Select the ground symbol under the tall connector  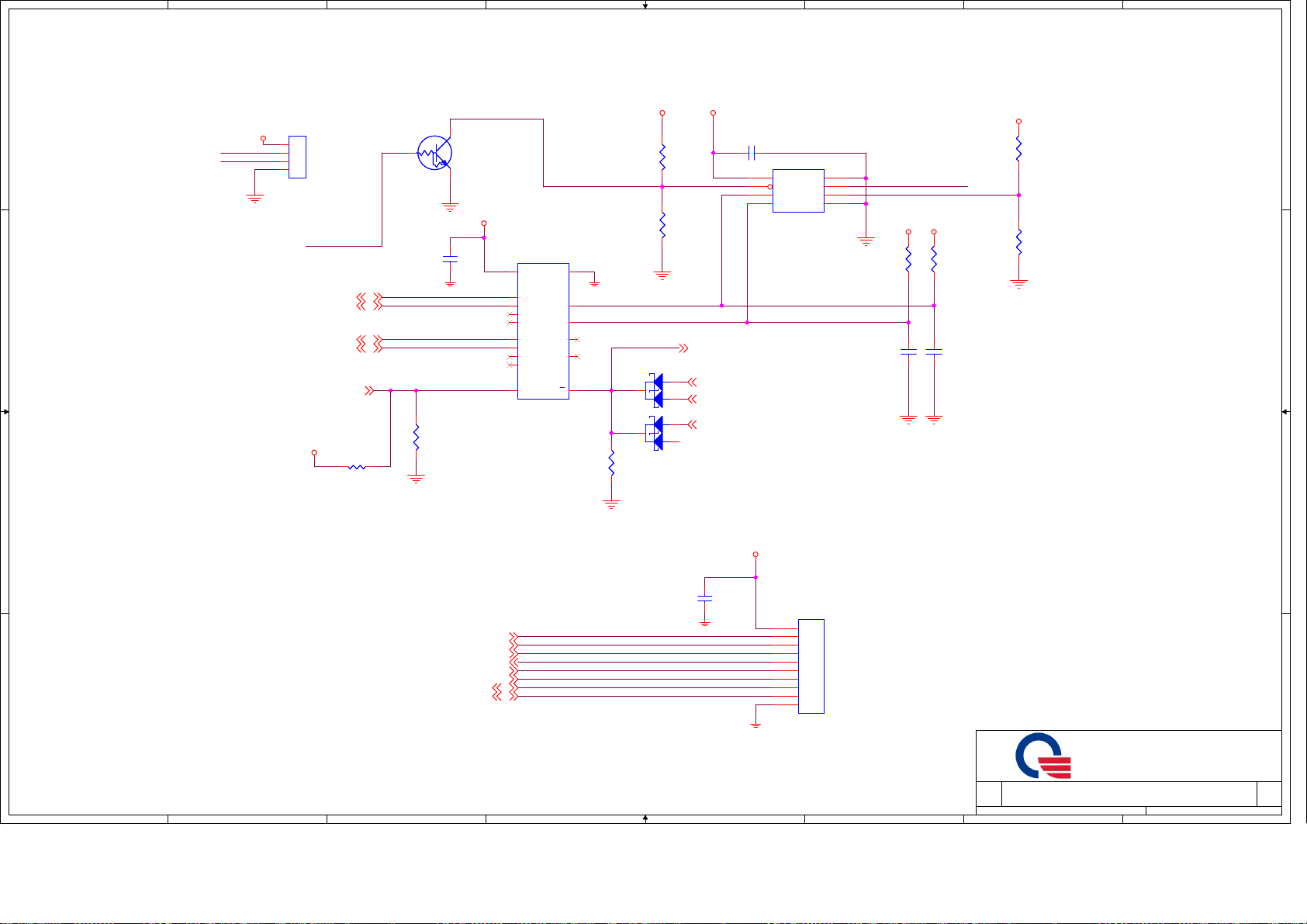[756, 725]
